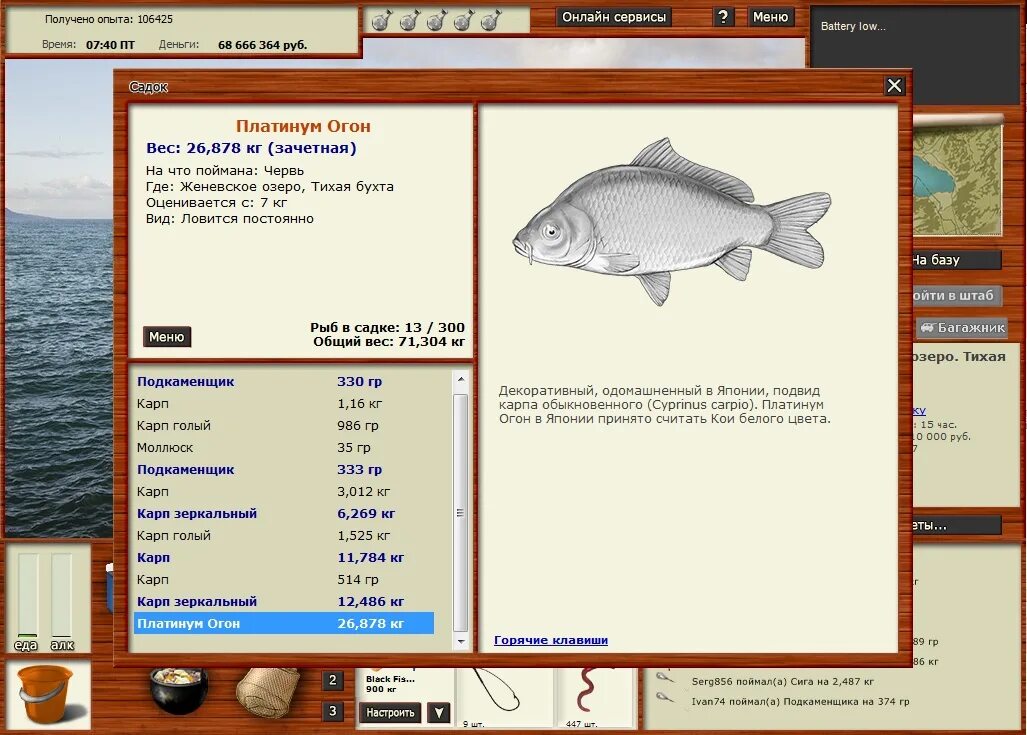Screen dimensions: 1027x735
Task: Click the fish list scroll up arrow
Action: click(460, 379)
